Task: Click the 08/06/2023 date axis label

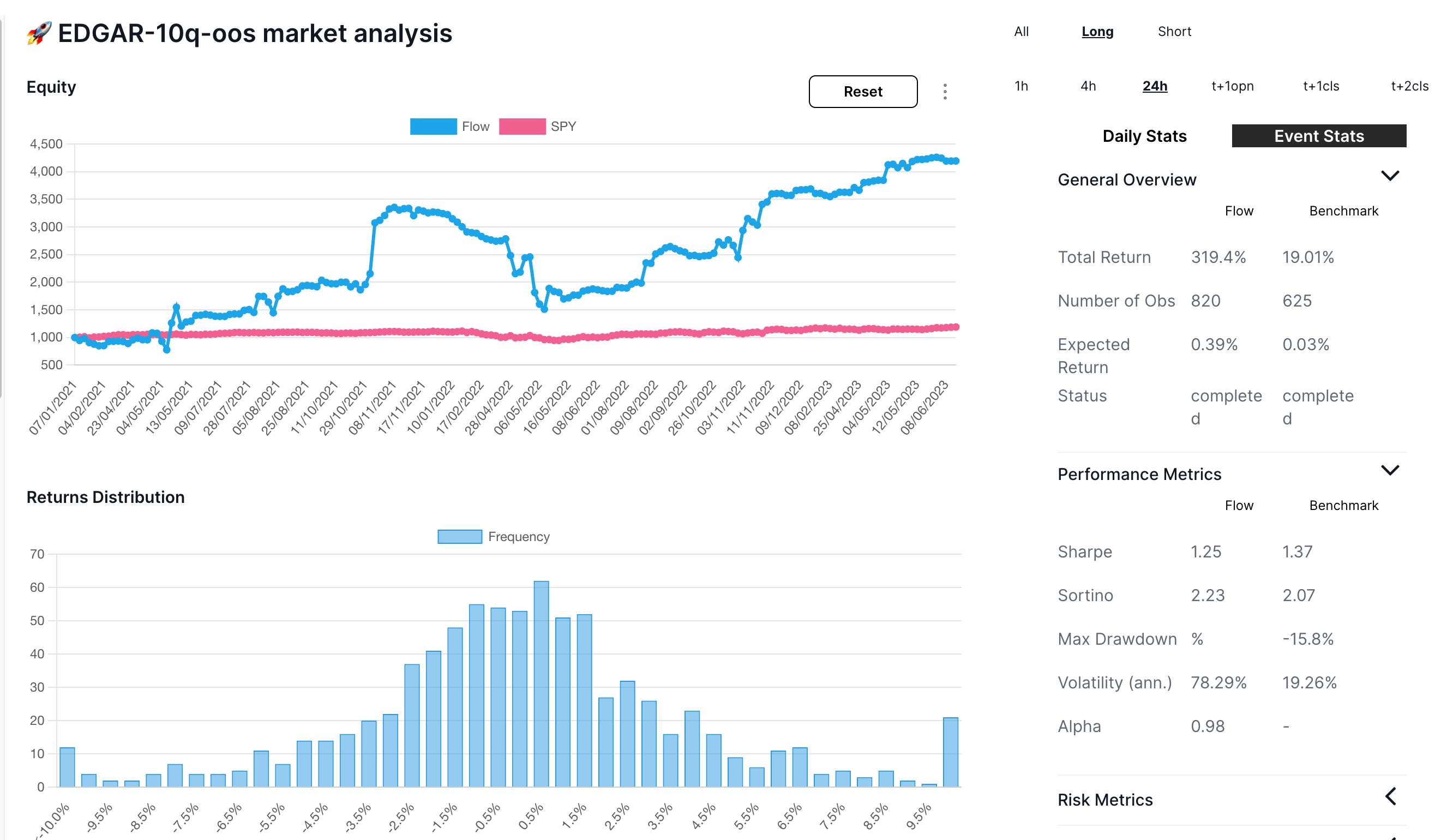Action: [924, 407]
